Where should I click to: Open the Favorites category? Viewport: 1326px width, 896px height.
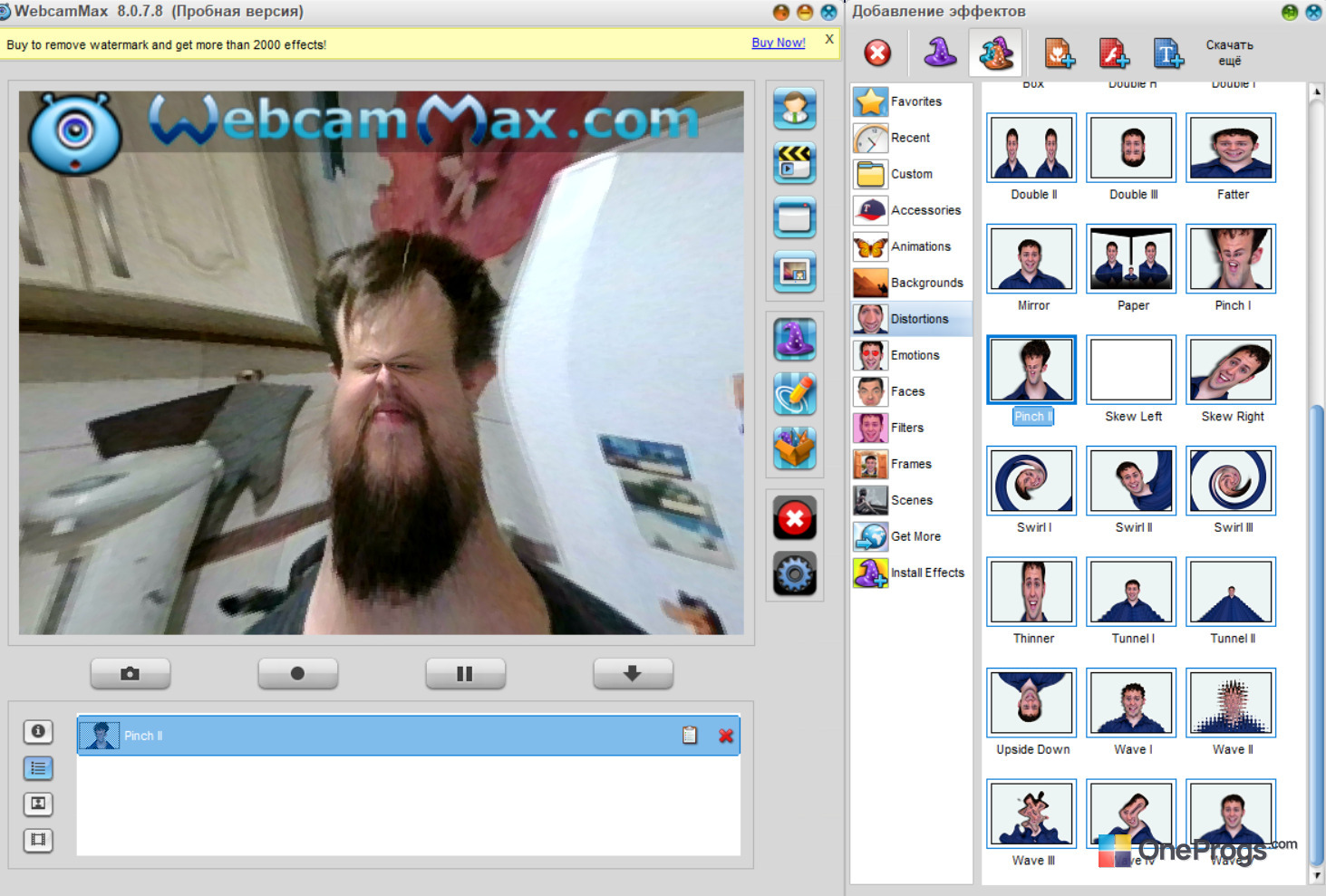[x=911, y=101]
